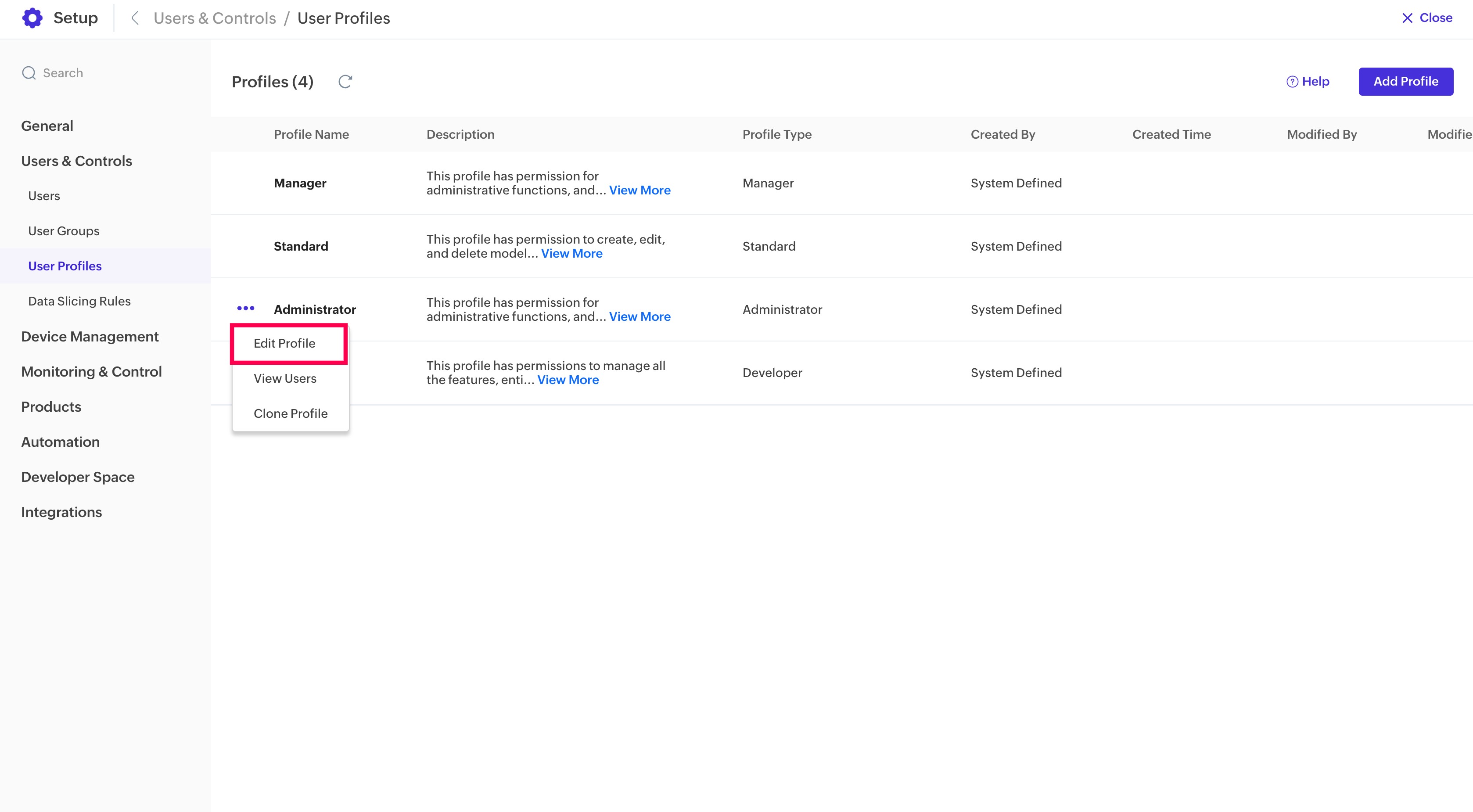The height and width of the screenshot is (812, 1473).
Task: Refresh the Profiles list
Action: click(x=345, y=82)
